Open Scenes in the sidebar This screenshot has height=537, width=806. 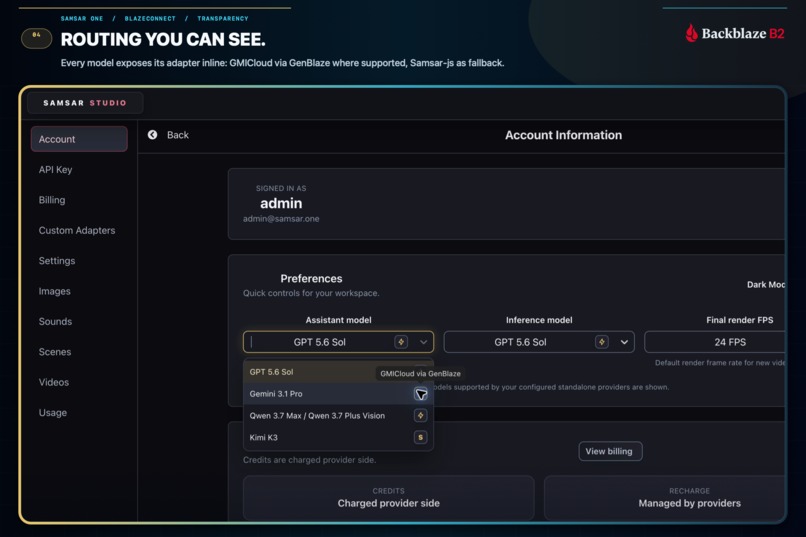55,351
